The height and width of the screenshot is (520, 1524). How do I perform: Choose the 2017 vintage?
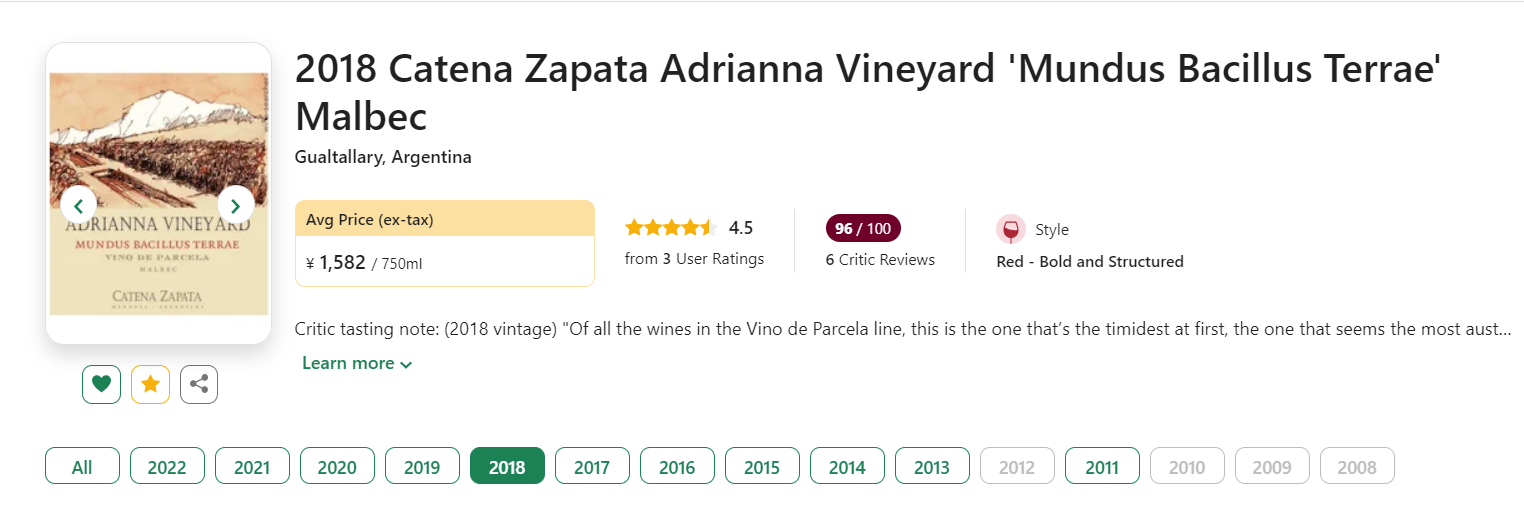pyautogui.click(x=592, y=466)
